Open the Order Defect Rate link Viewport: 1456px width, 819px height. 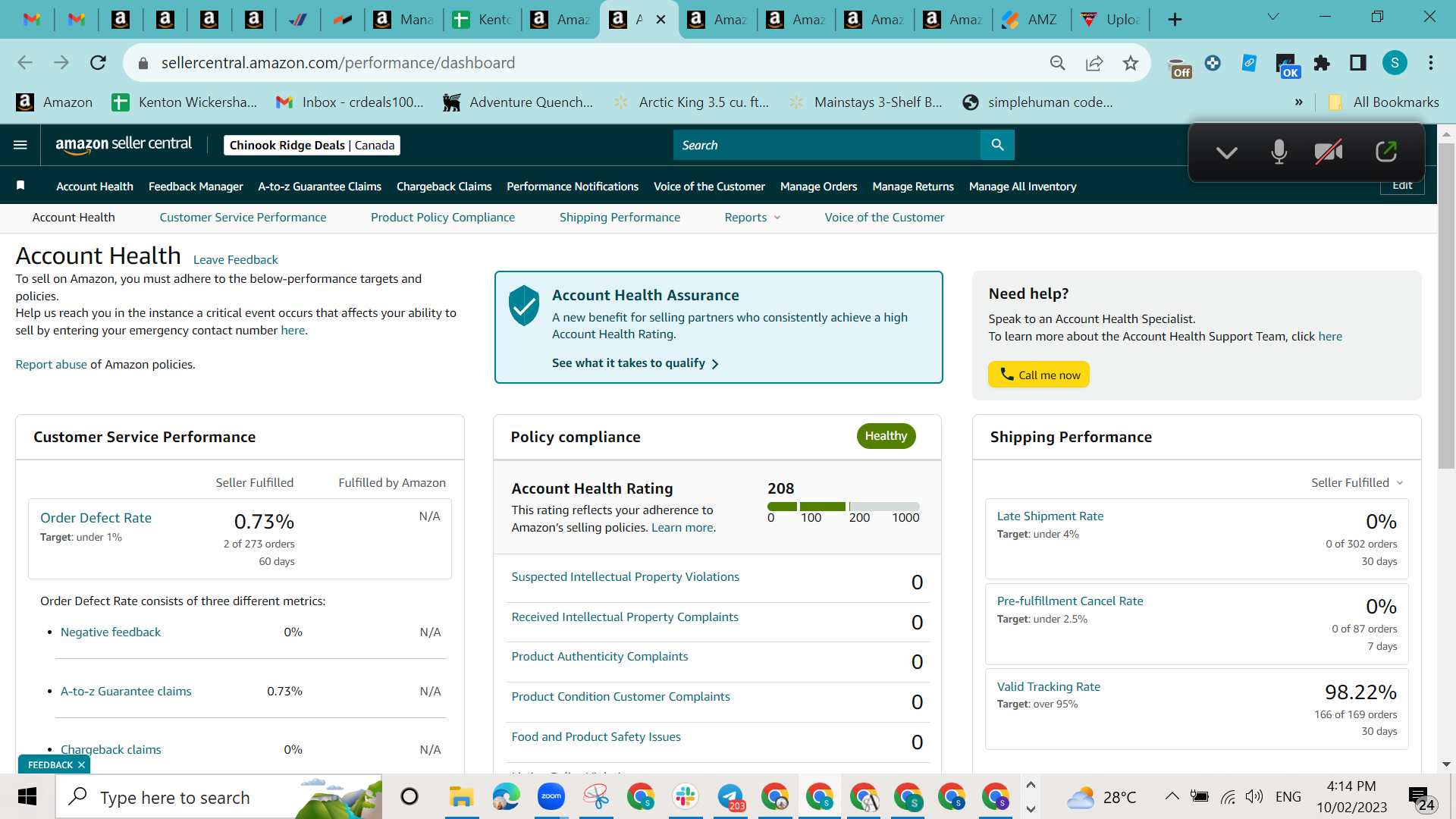(x=96, y=518)
